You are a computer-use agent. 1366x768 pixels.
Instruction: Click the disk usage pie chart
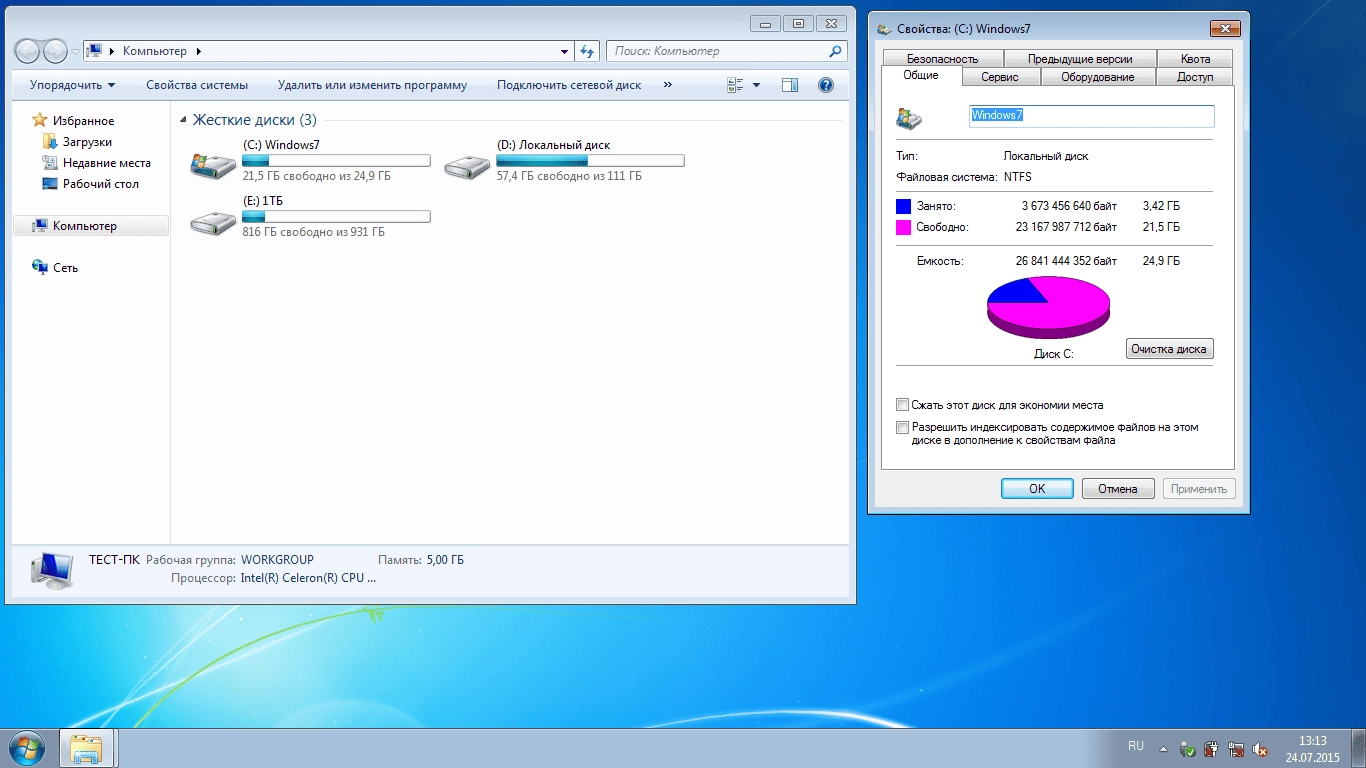1048,308
